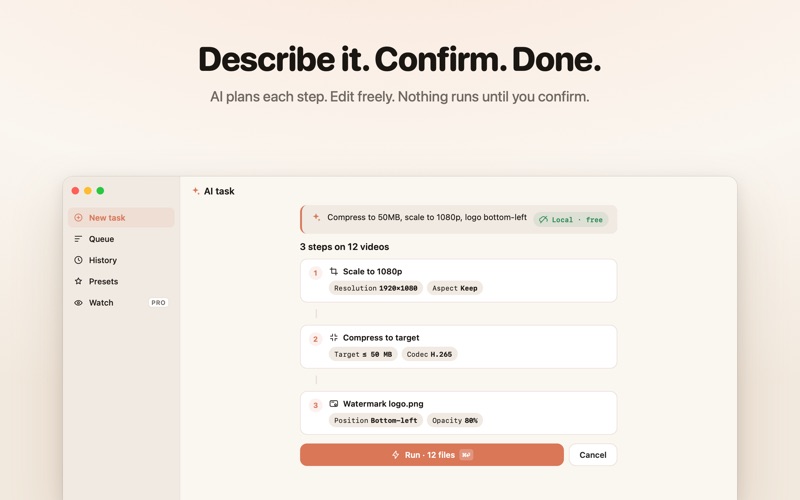The height and width of the screenshot is (500, 800).
Task: Click the History clock icon
Action: tap(78, 260)
